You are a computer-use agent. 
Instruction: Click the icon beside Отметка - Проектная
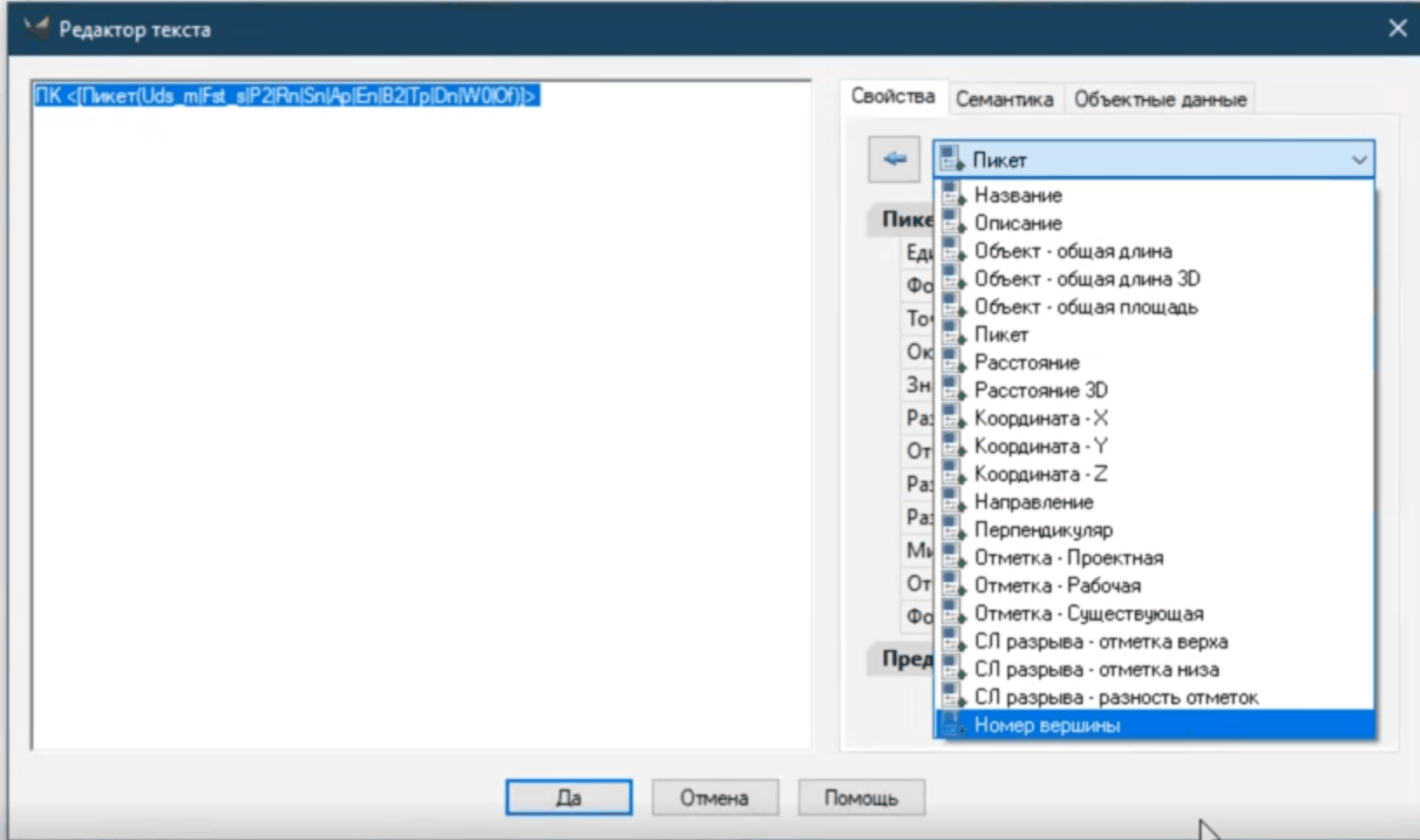point(955,558)
